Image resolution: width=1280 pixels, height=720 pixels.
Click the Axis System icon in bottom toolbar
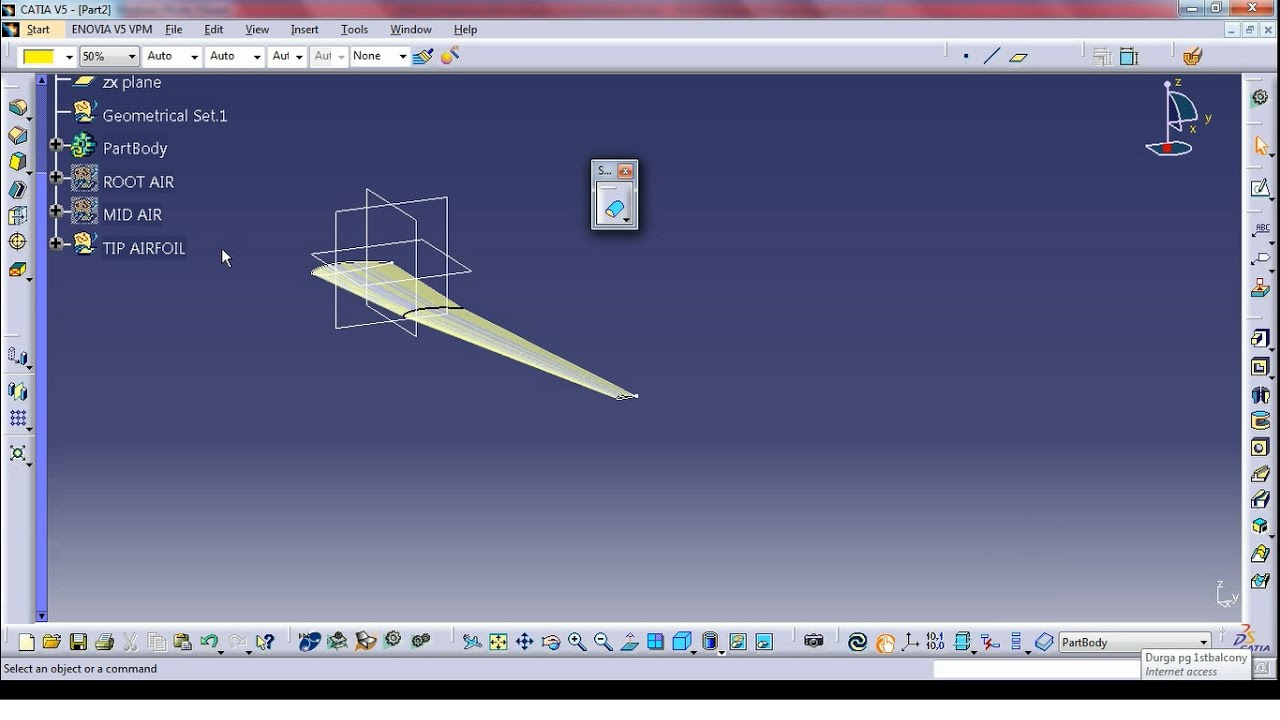click(909, 642)
